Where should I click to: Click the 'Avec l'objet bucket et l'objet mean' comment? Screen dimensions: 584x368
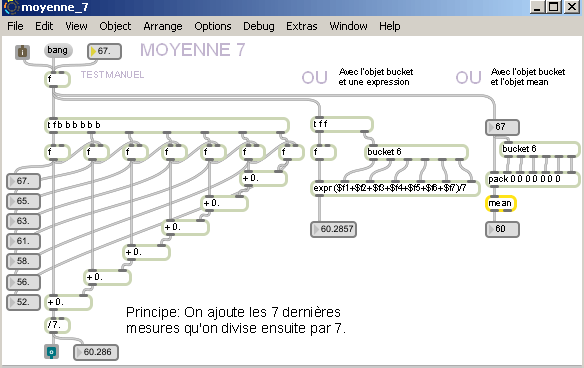[528, 77]
